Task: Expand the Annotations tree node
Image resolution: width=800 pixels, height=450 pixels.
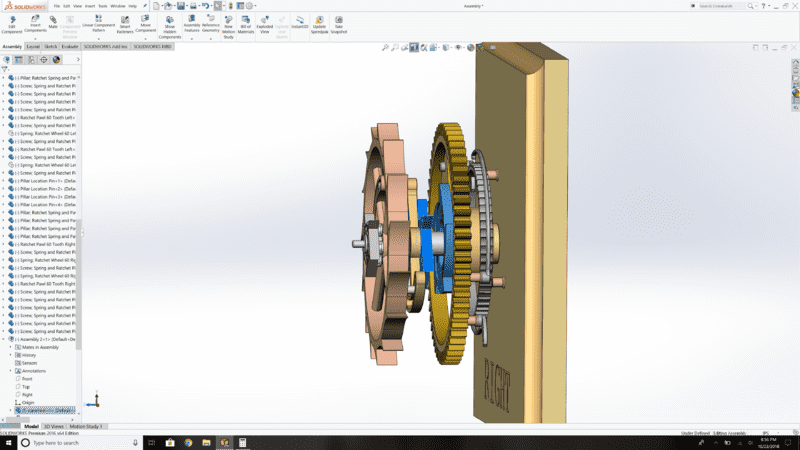Action: pos(11,371)
